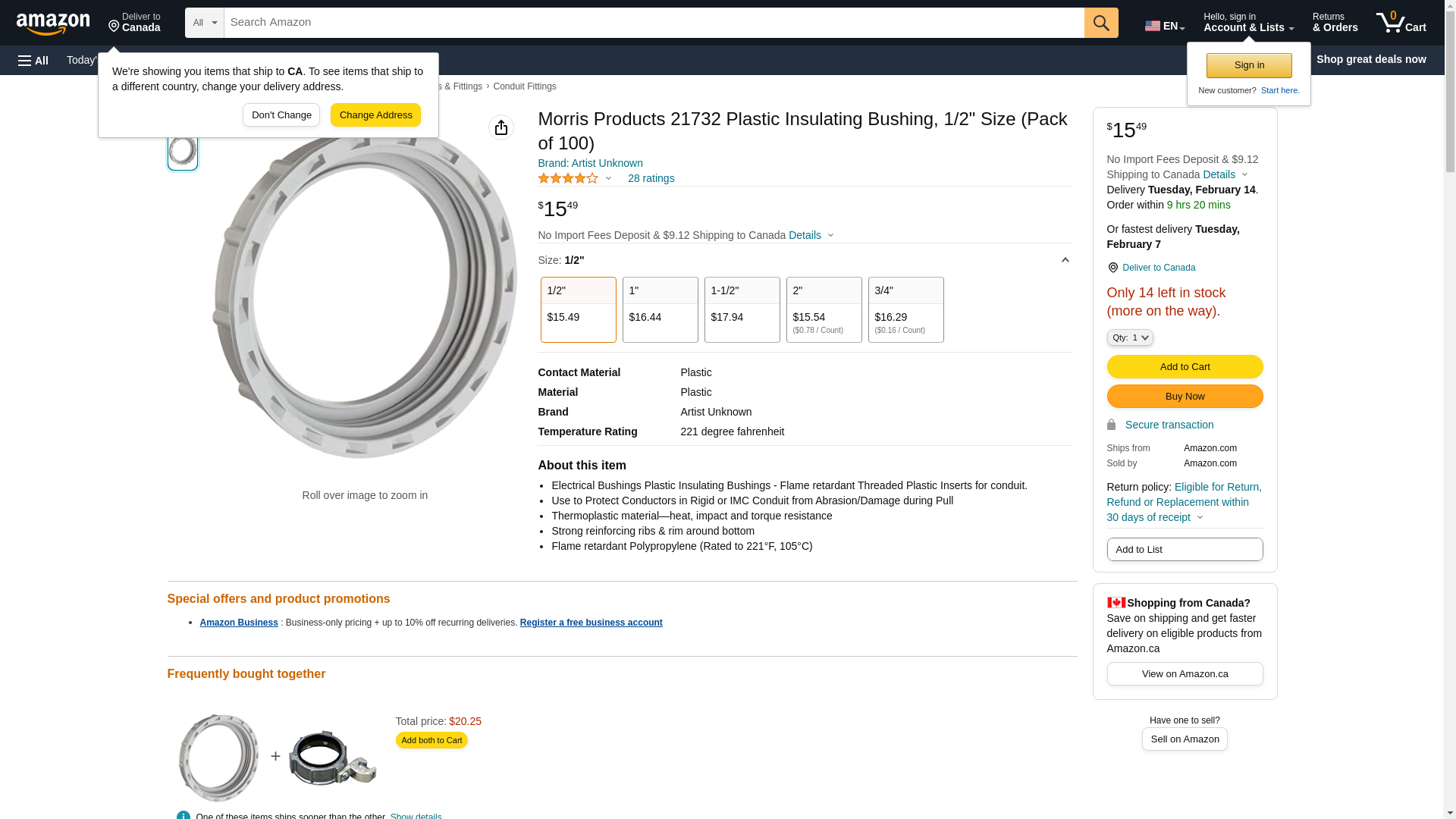1456x819 pixels.
Task: Pick the 3/4" size option
Action: point(905,309)
